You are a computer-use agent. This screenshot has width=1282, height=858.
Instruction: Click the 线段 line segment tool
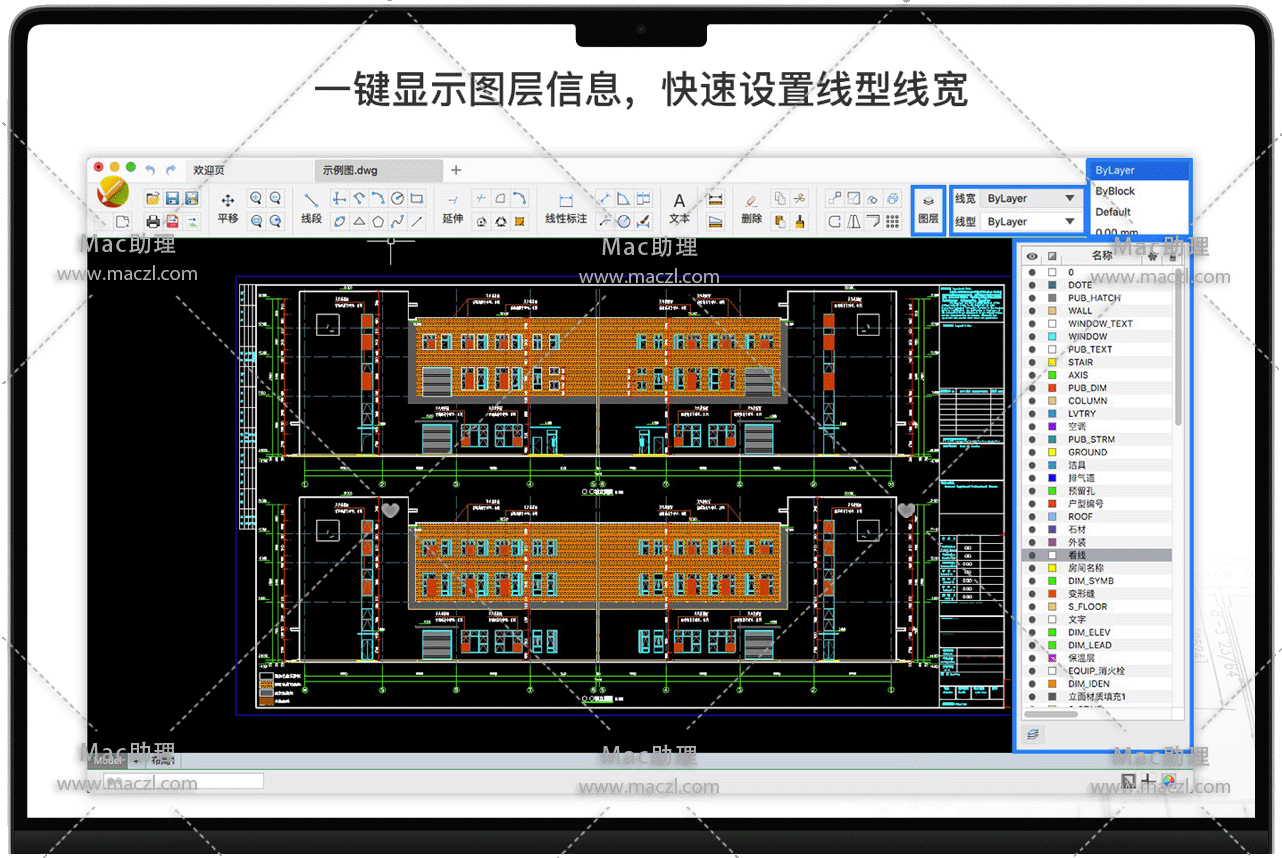click(x=311, y=207)
